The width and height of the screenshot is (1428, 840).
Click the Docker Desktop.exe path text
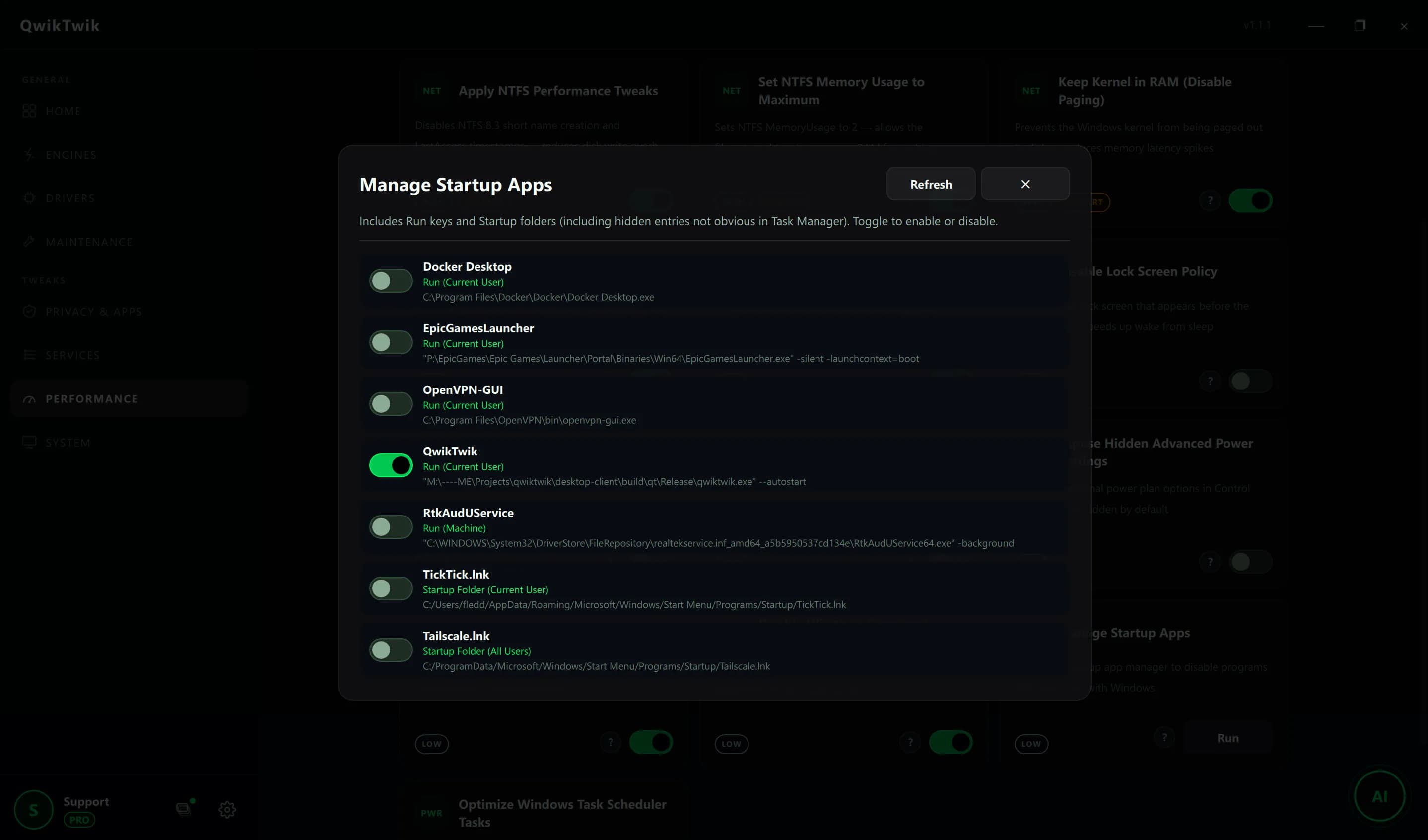[x=539, y=297]
